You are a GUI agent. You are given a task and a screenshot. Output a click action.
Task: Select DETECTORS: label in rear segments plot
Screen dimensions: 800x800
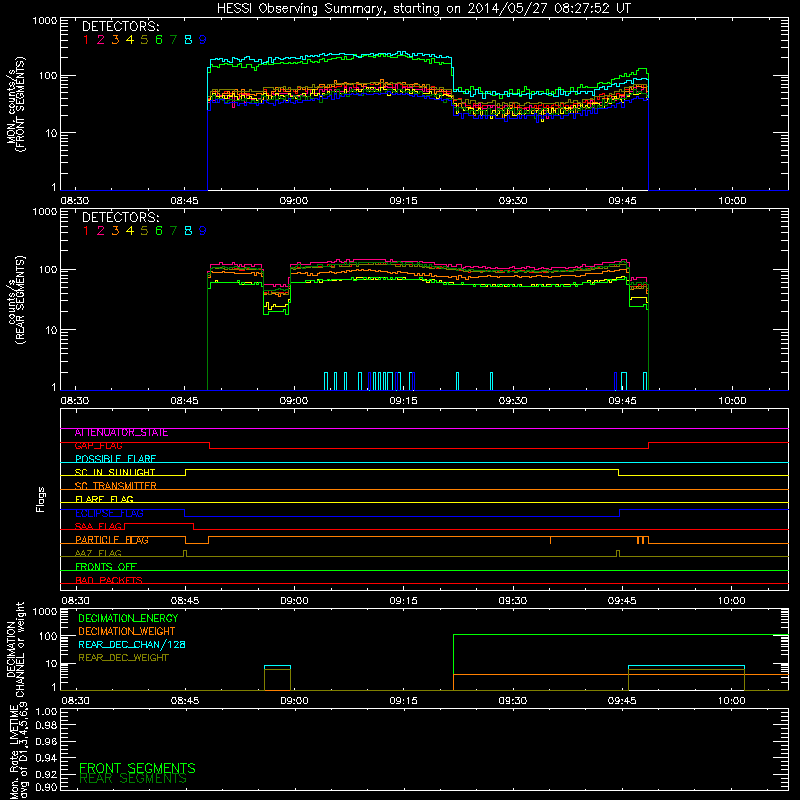(121, 218)
